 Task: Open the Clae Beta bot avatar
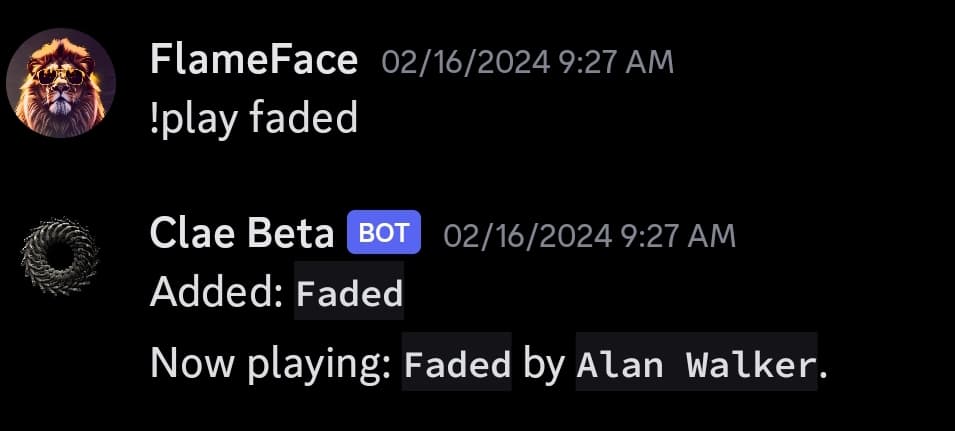point(60,256)
